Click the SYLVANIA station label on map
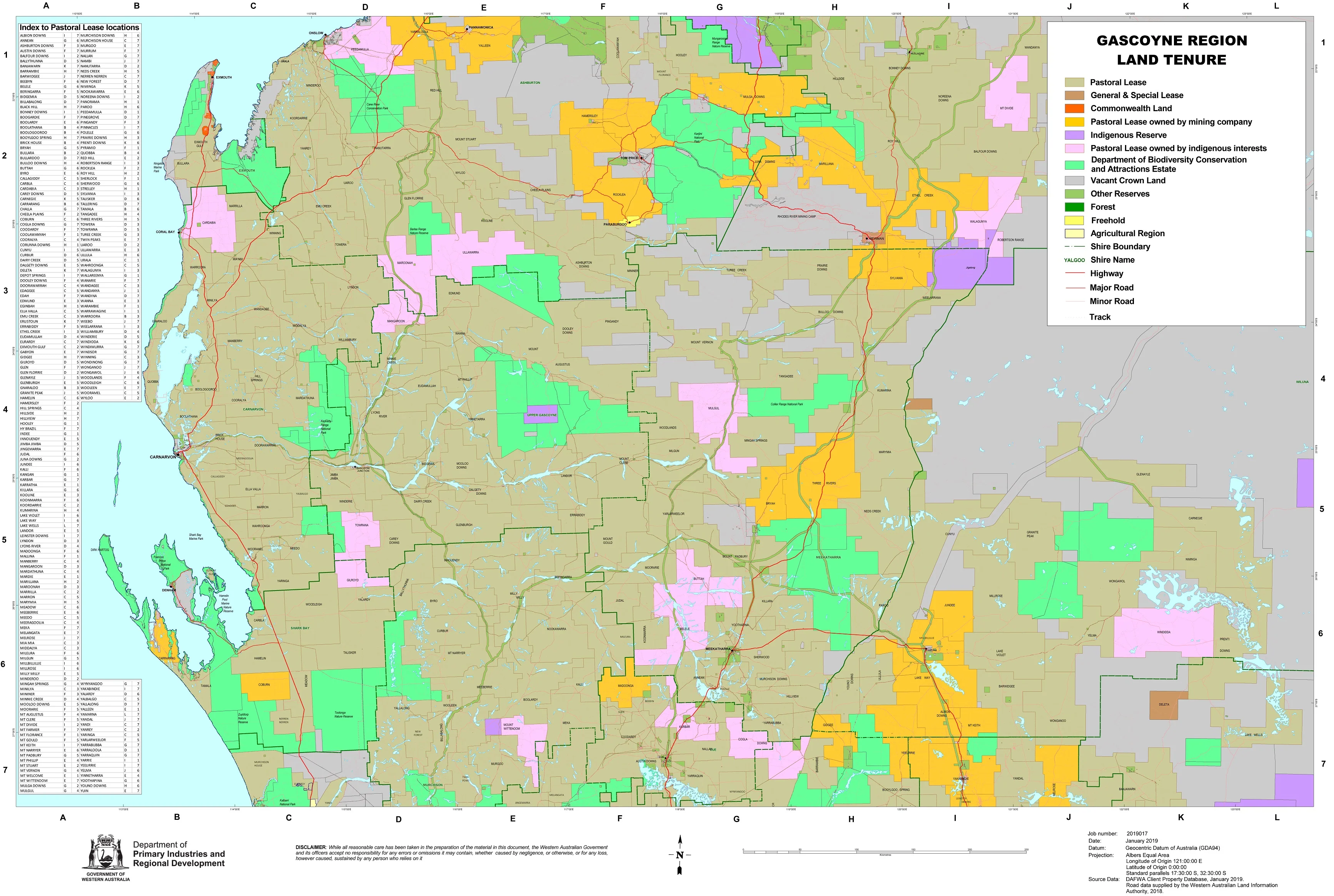 tap(896, 278)
